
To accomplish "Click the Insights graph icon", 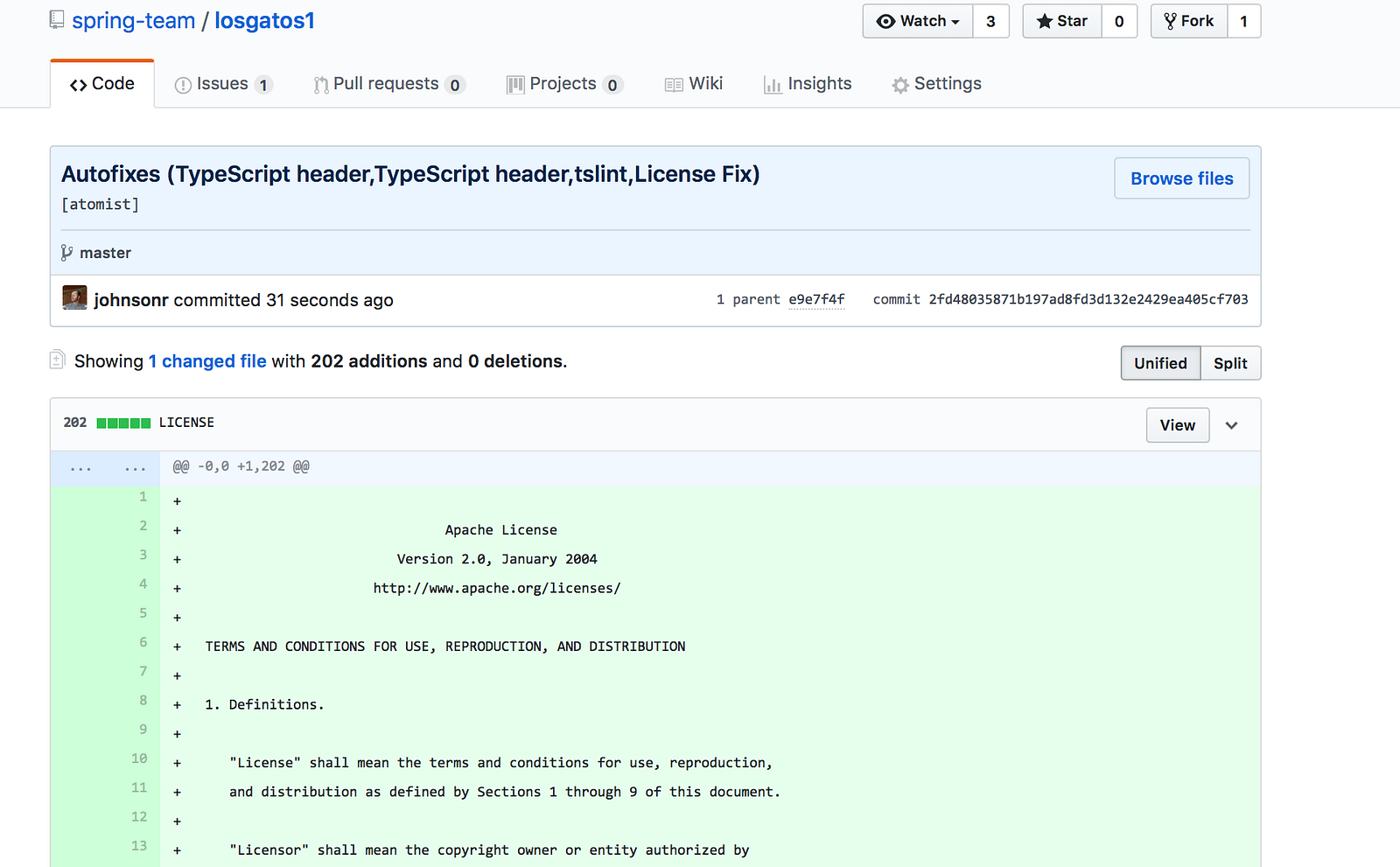I will click(773, 85).
